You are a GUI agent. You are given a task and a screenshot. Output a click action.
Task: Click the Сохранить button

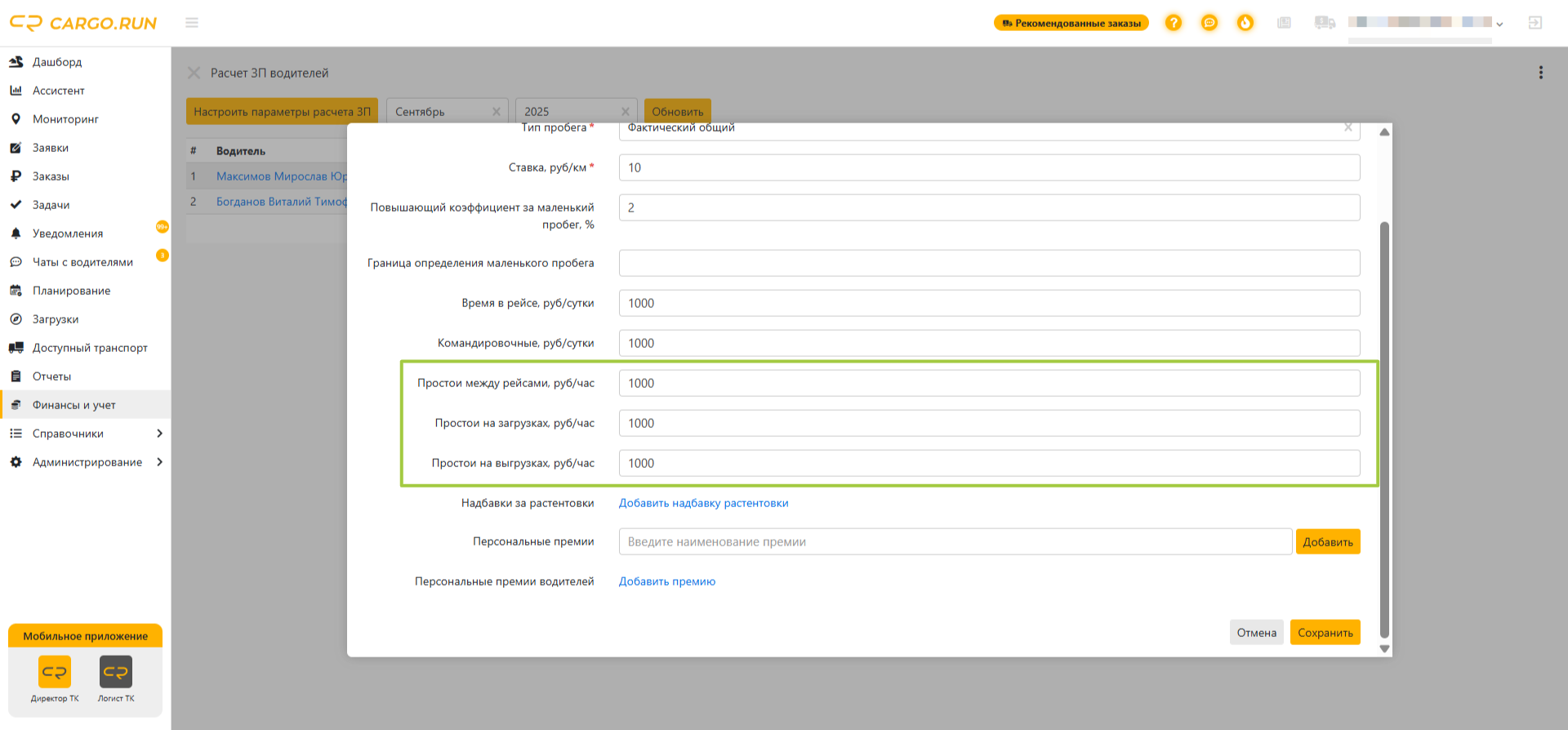pos(1325,632)
